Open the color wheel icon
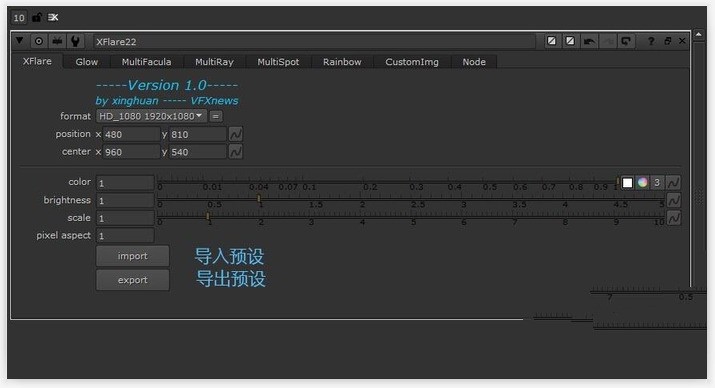 pos(642,182)
